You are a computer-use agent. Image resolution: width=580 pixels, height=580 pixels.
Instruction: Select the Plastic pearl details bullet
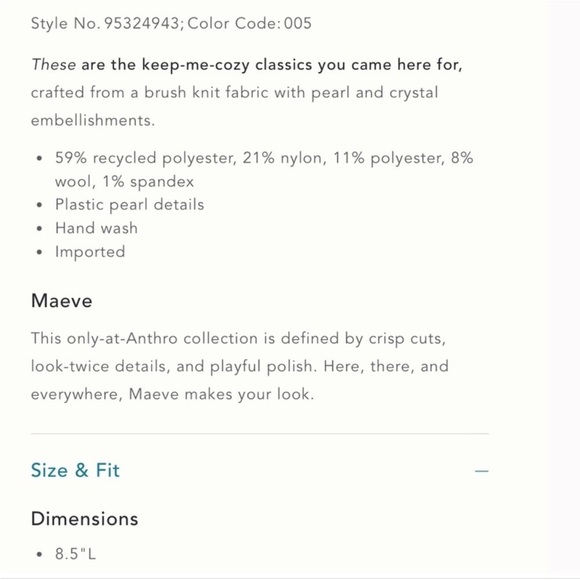tap(129, 205)
